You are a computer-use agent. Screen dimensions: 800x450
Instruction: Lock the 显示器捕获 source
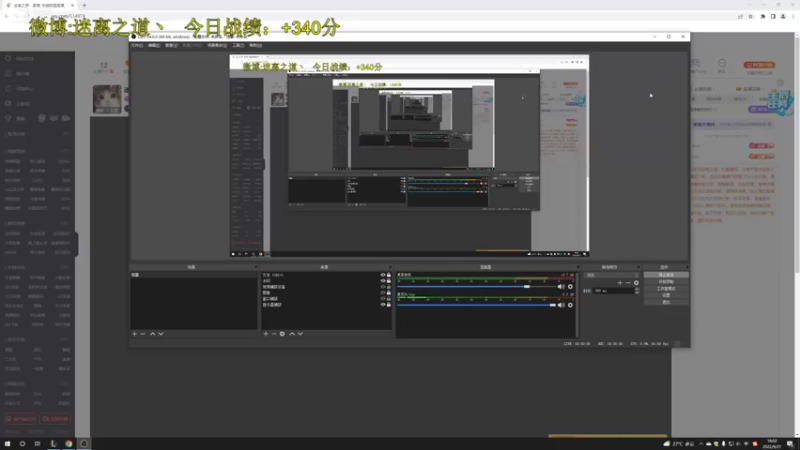point(389,305)
